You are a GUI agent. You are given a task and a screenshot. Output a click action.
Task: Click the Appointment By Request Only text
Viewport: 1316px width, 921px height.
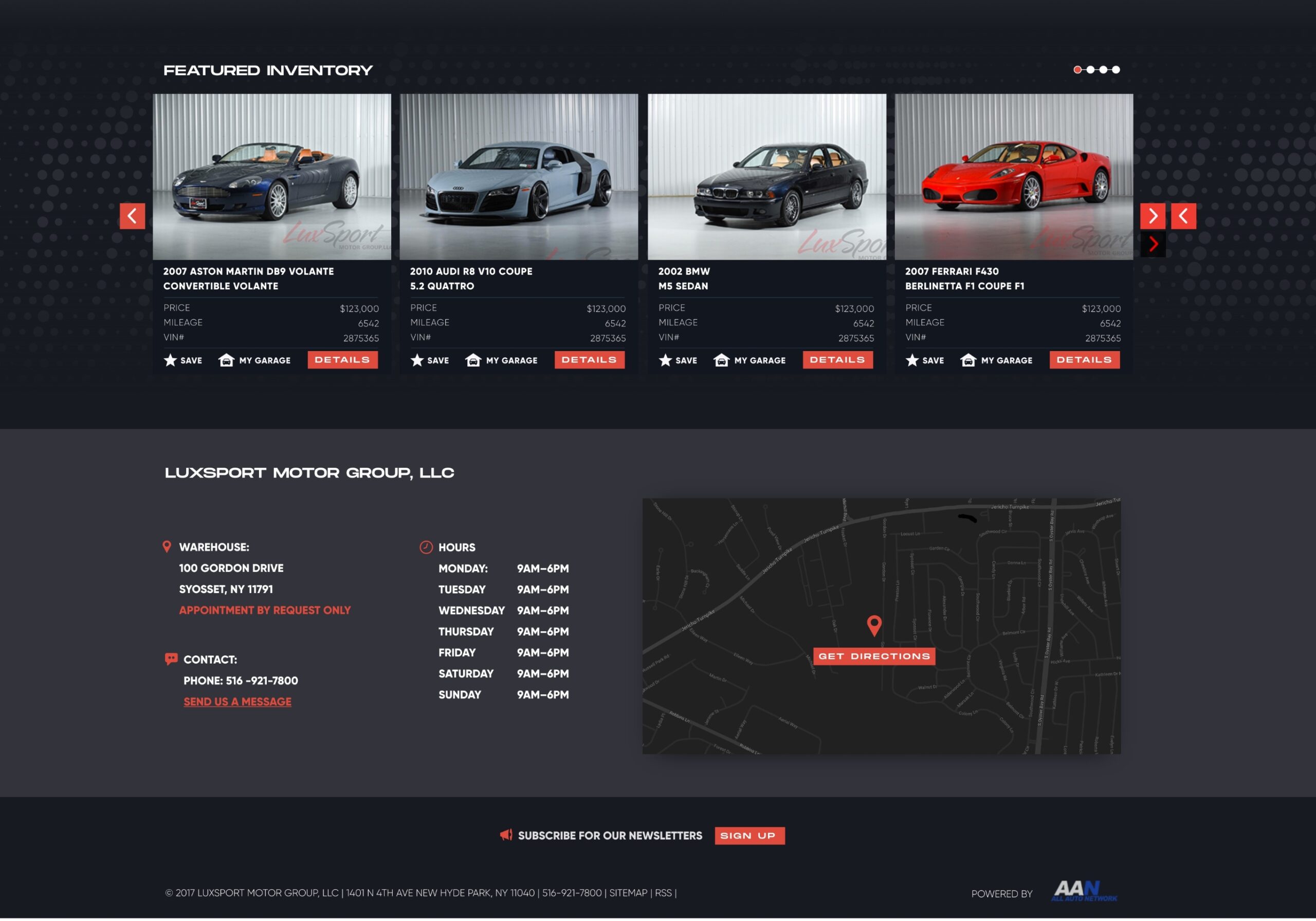point(265,611)
